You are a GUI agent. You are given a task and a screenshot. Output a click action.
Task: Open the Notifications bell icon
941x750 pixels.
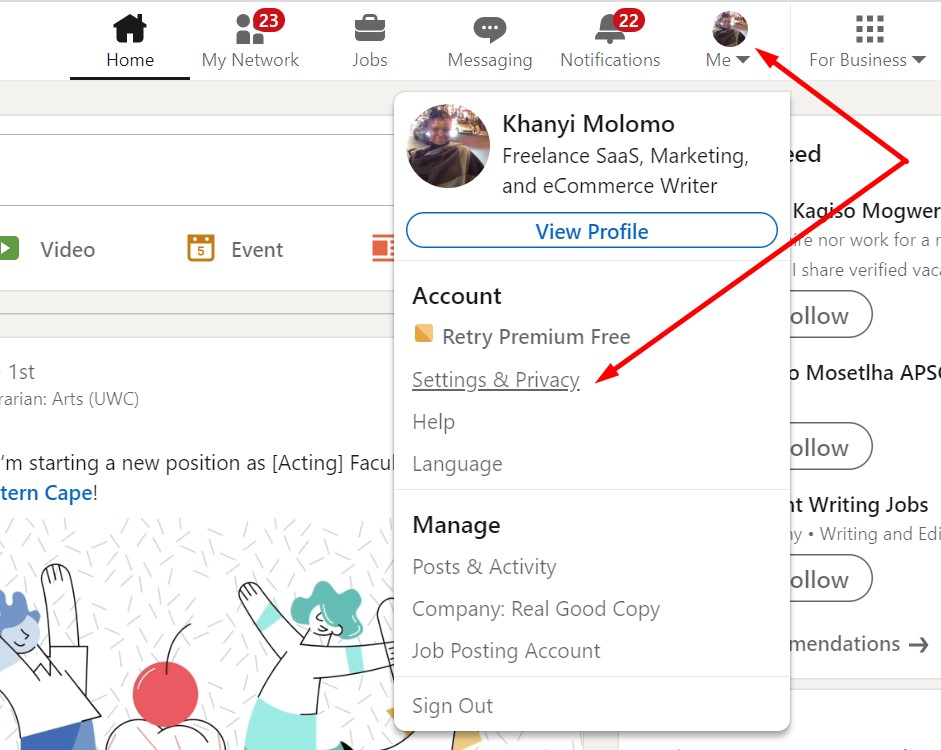coord(609,29)
